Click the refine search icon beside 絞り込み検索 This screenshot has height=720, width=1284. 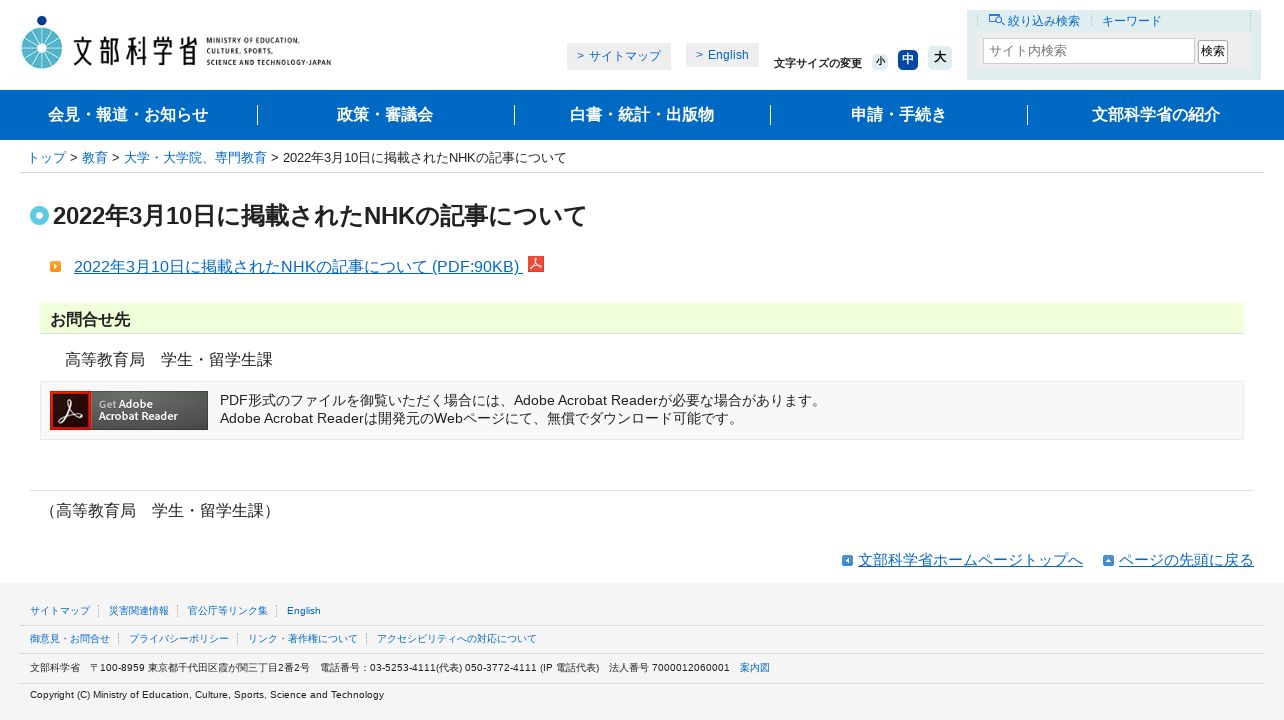pyautogui.click(x=996, y=19)
